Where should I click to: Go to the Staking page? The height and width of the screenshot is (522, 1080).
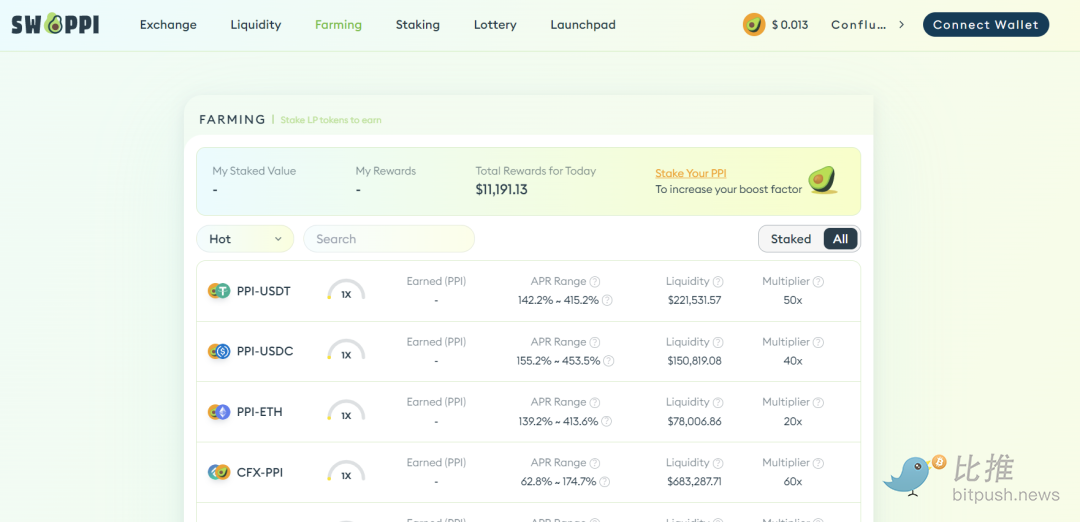click(417, 25)
